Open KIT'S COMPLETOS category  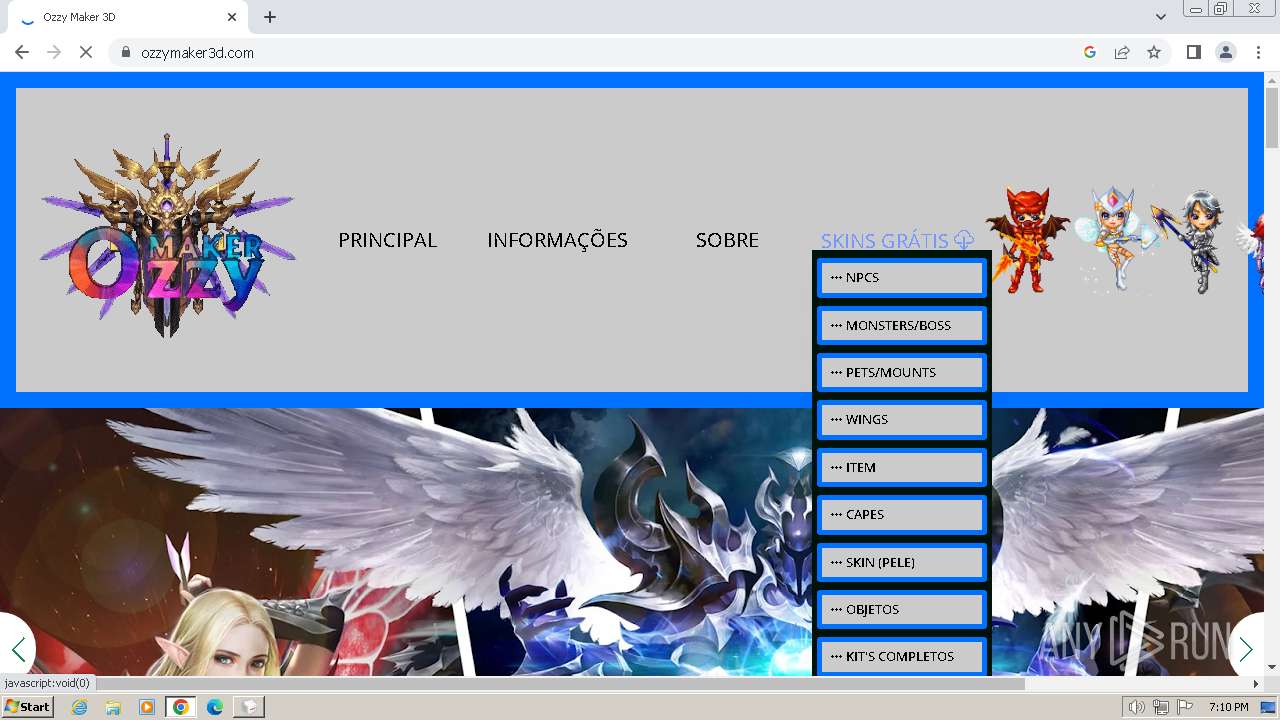tap(902, 656)
